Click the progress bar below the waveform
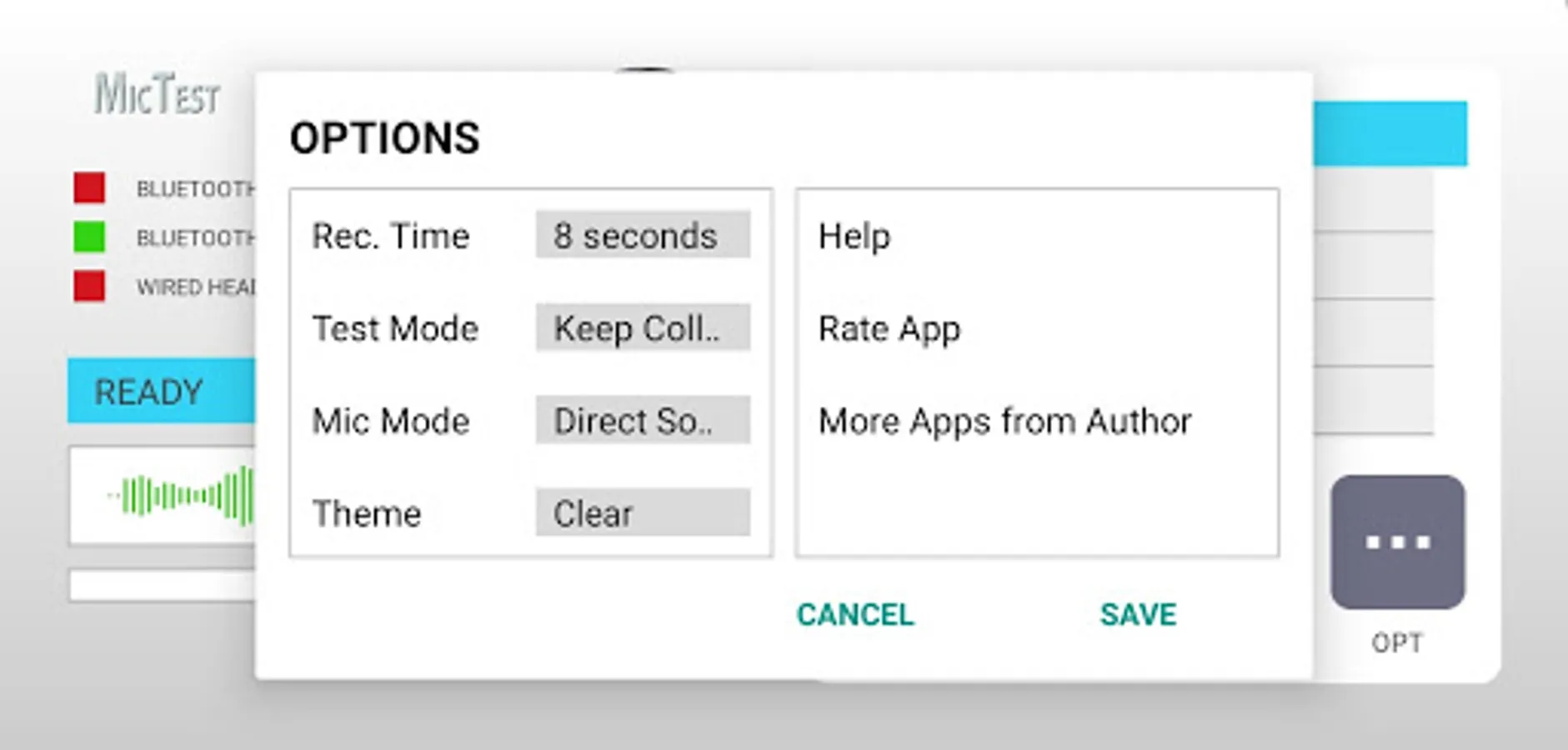 pyautogui.click(x=163, y=585)
